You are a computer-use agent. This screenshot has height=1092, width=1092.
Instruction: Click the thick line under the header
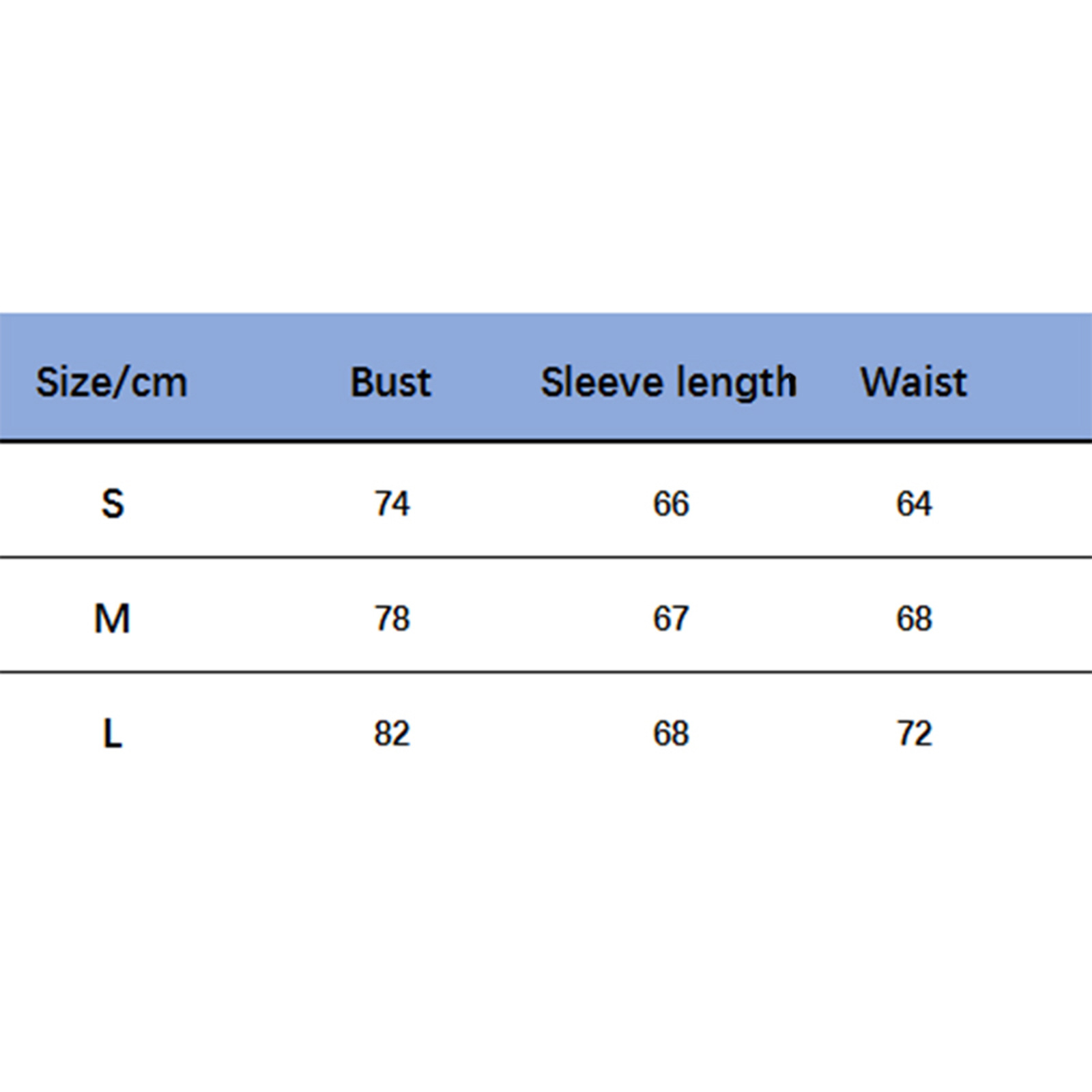pyautogui.click(x=546, y=442)
